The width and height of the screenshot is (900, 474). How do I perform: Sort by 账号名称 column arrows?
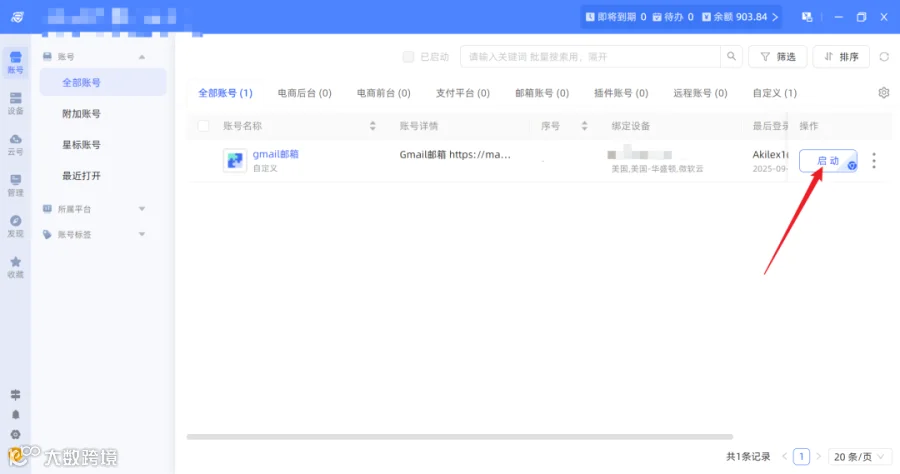[373, 126]
